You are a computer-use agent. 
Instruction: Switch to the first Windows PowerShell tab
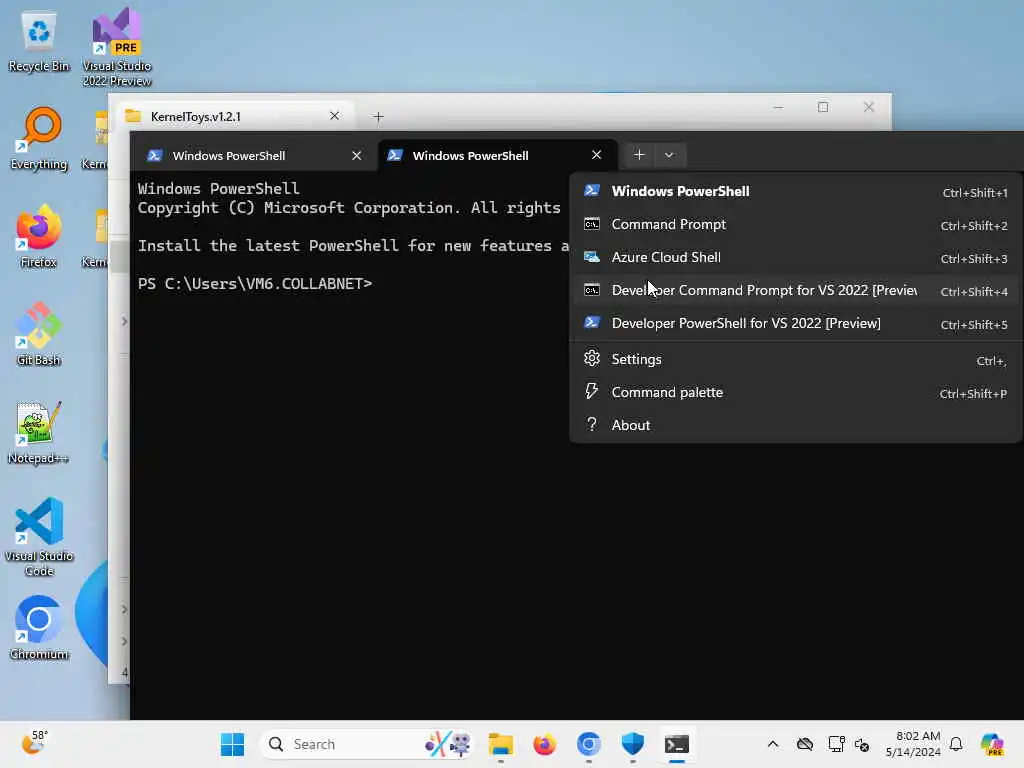pyautogui.click(x=253, y=155)
